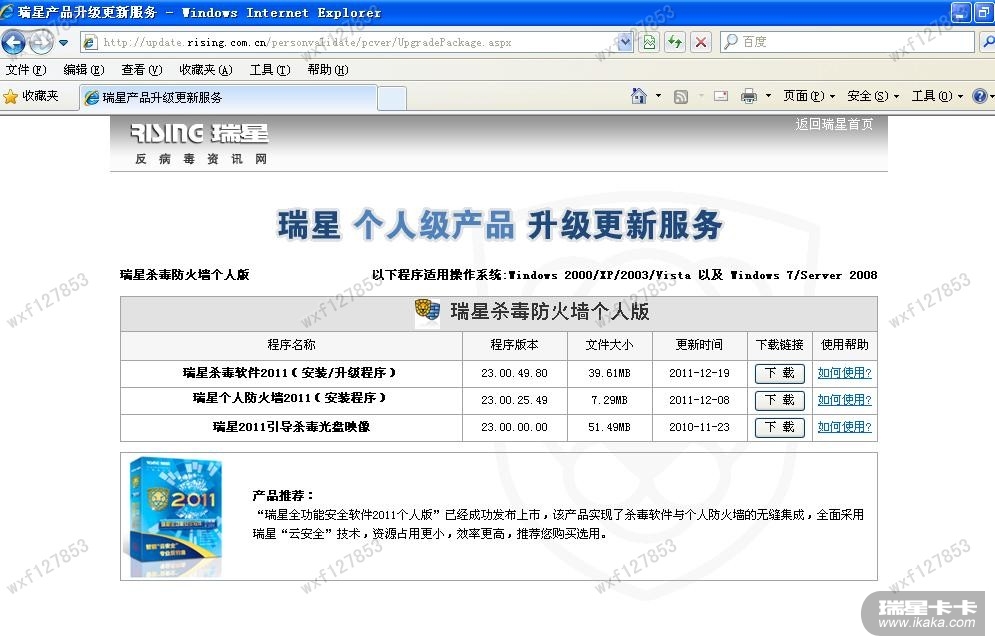Click version text 23.00.49.80
The image size is (995, 643).
[514, 373]
